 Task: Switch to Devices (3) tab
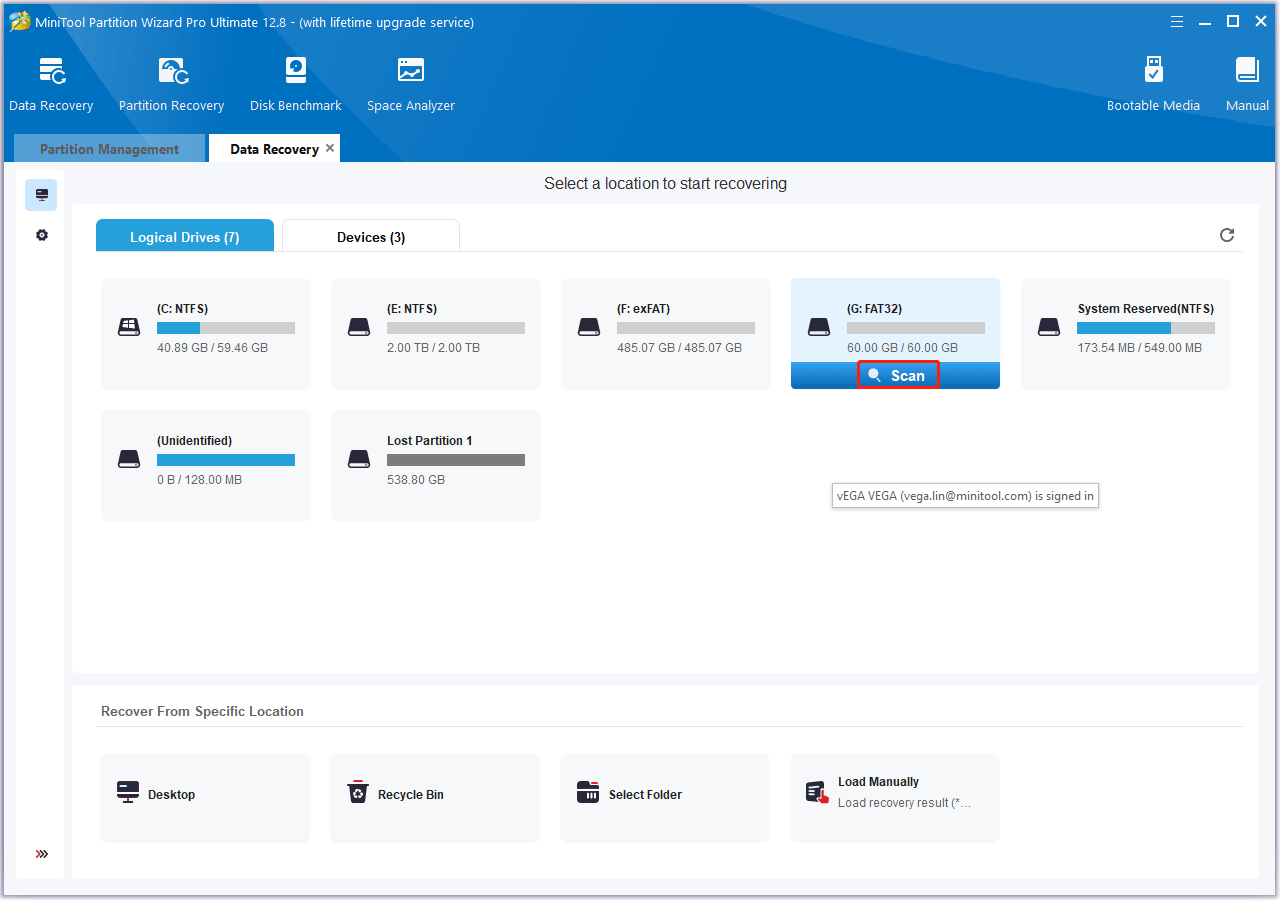pos(371,236)
